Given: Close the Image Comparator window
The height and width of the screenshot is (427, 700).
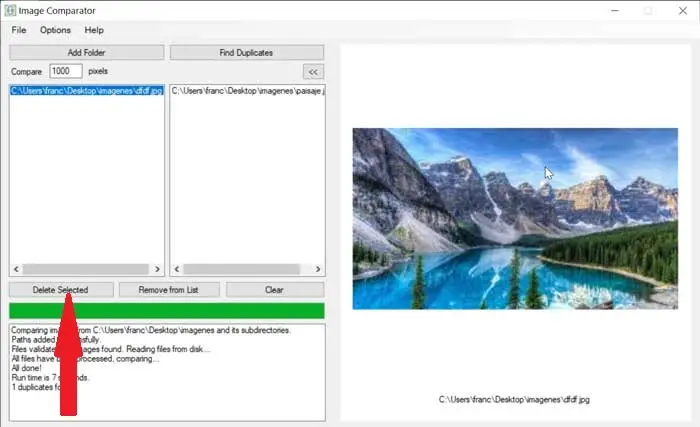Looking at the screenshot, I should 683,10.
